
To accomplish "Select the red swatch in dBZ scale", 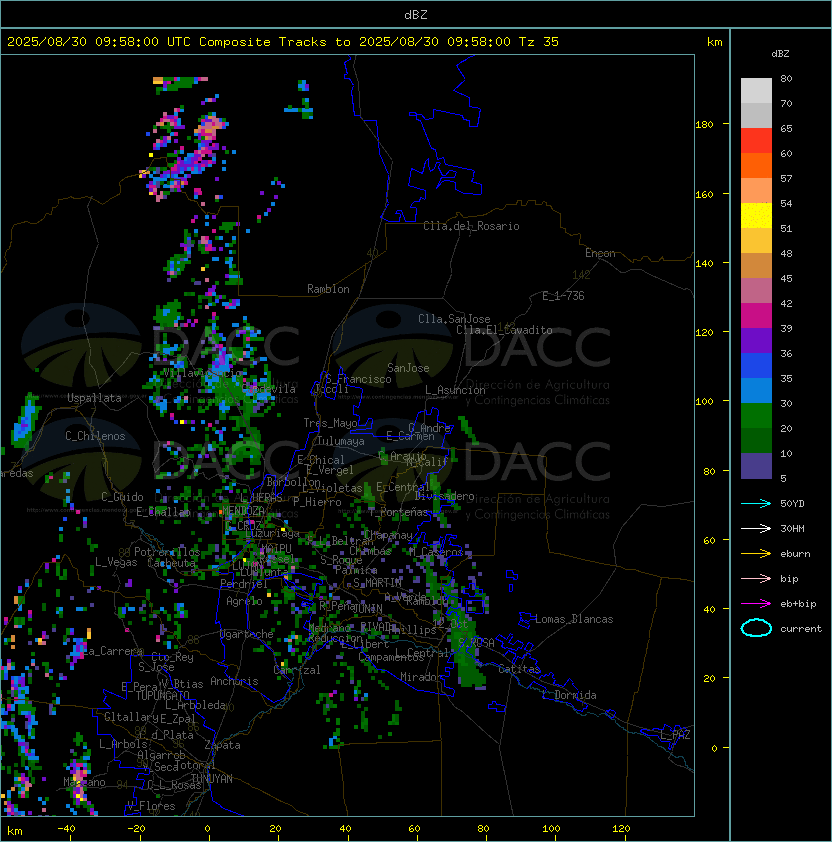I will tap(756, 141).
